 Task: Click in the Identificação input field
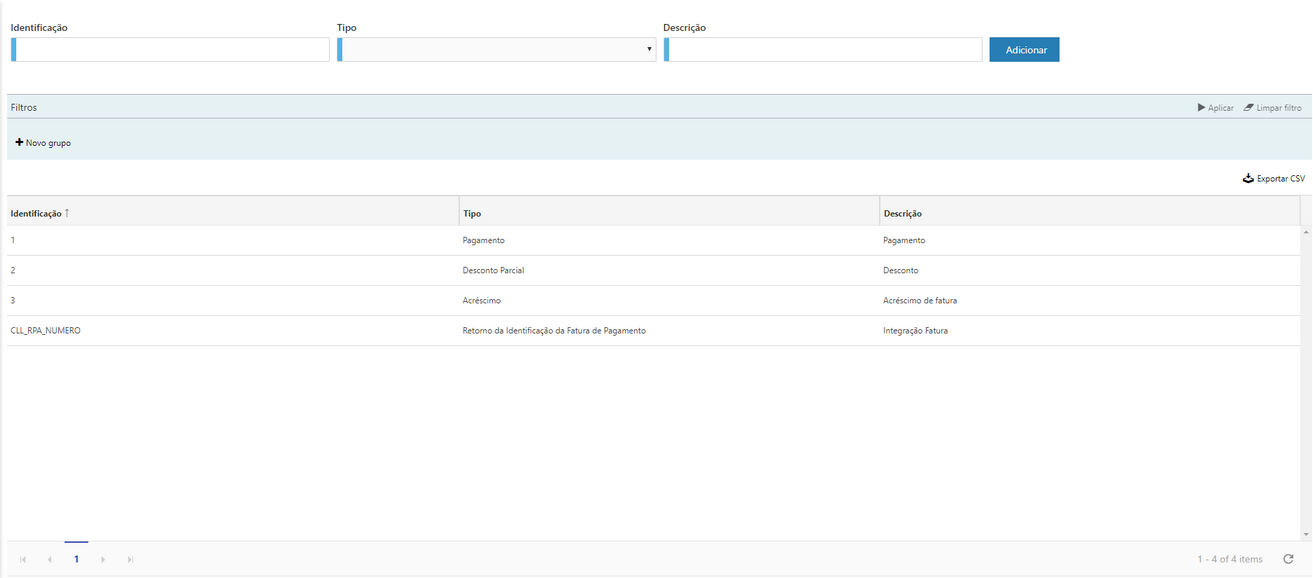pos(172,50)
